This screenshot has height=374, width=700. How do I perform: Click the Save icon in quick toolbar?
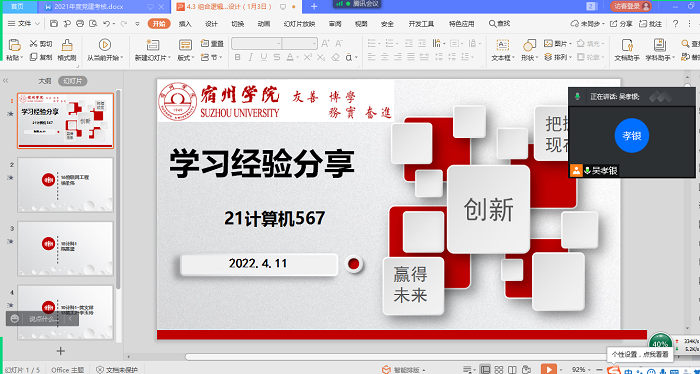54,24
